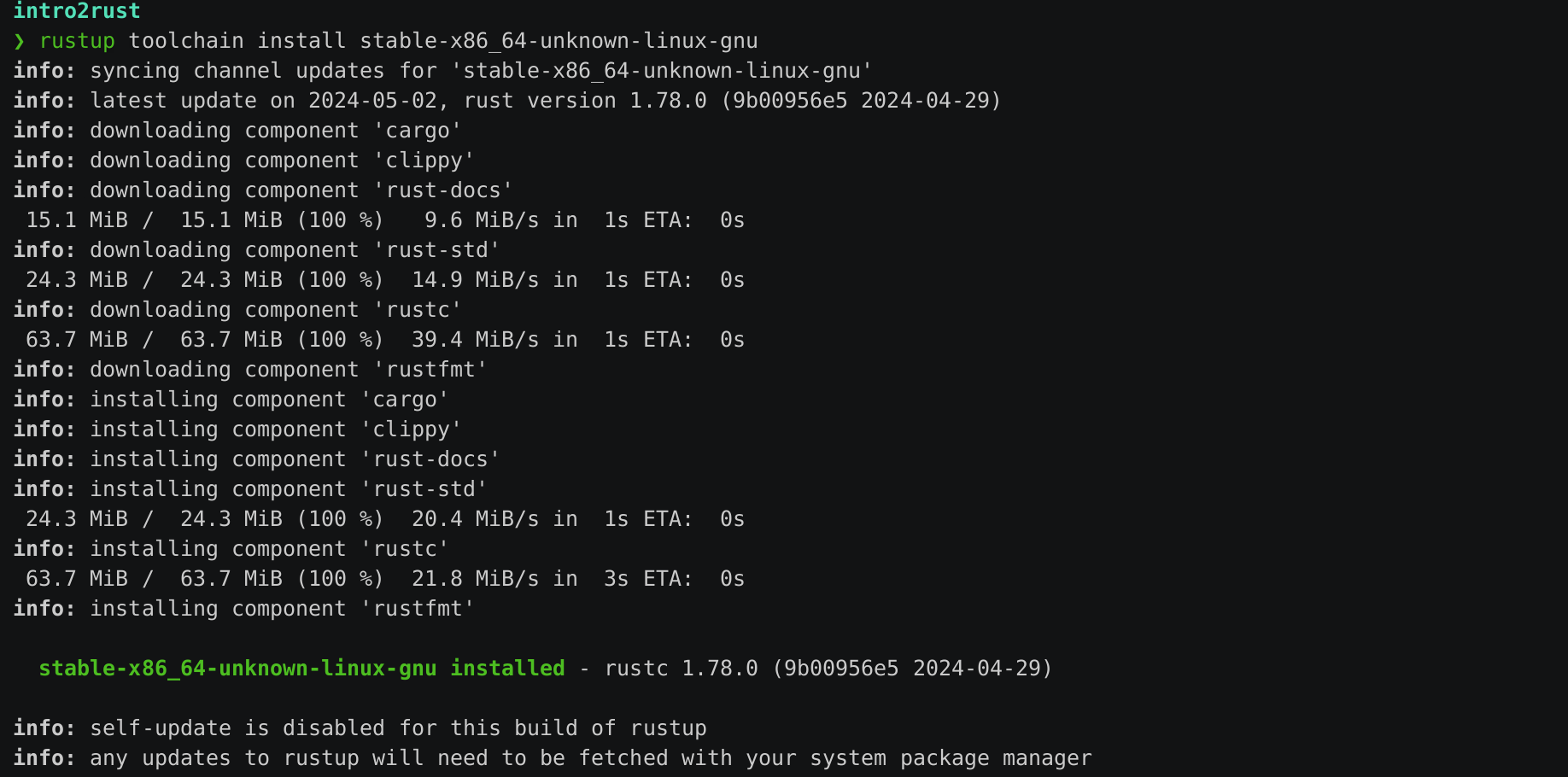Click the rustup command word
The image size is (1568, 777).
pos(77,41)
